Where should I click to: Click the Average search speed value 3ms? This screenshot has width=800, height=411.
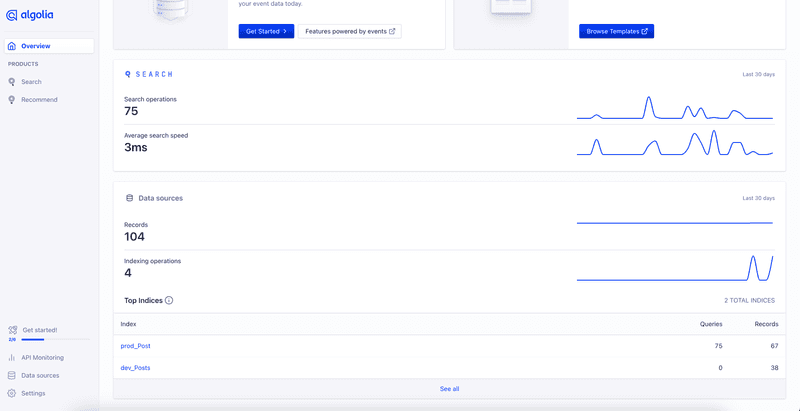[136, 147]
